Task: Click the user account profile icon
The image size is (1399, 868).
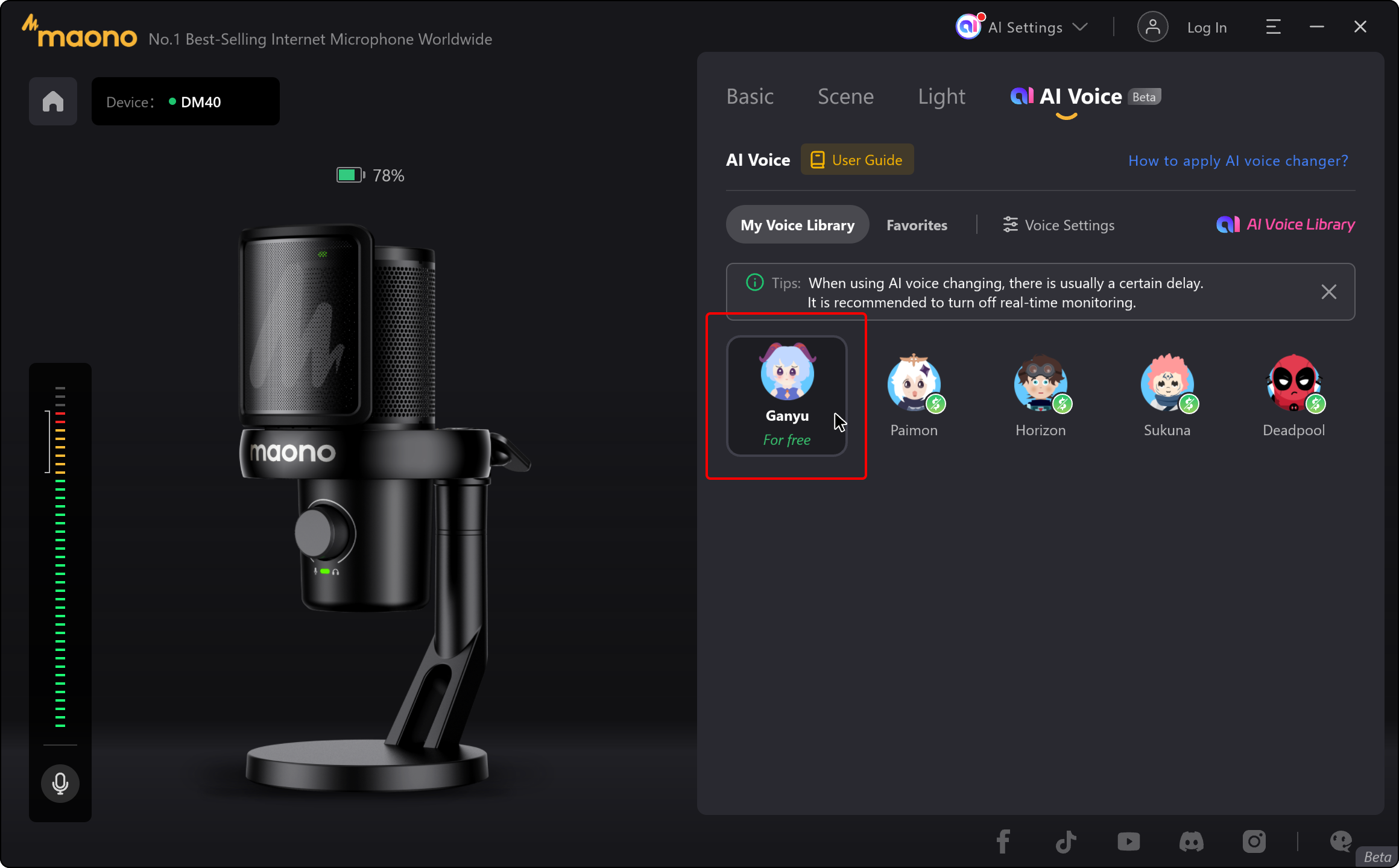Action: [1152, 27]
